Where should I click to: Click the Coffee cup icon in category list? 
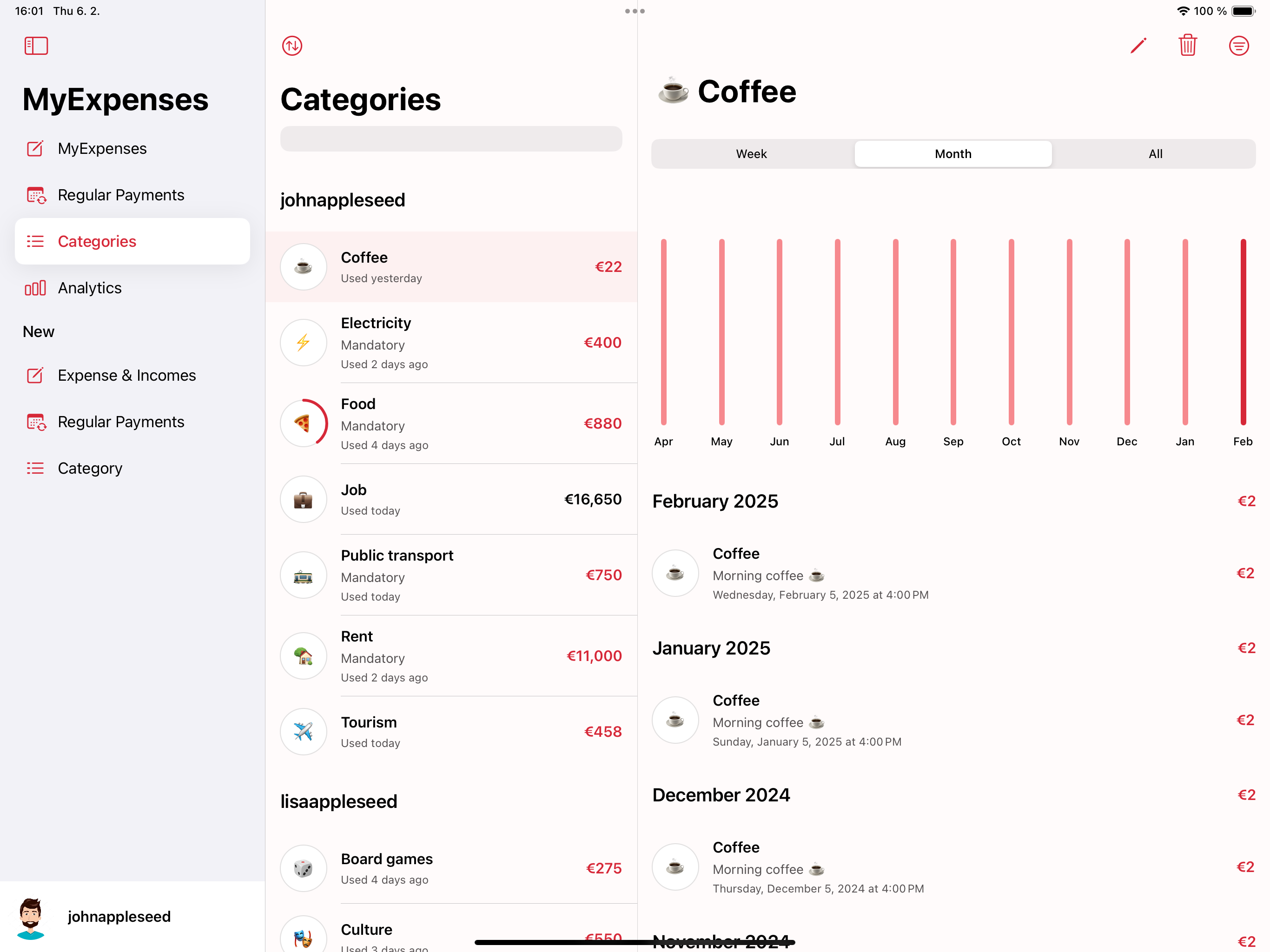(x=303, y=267)
